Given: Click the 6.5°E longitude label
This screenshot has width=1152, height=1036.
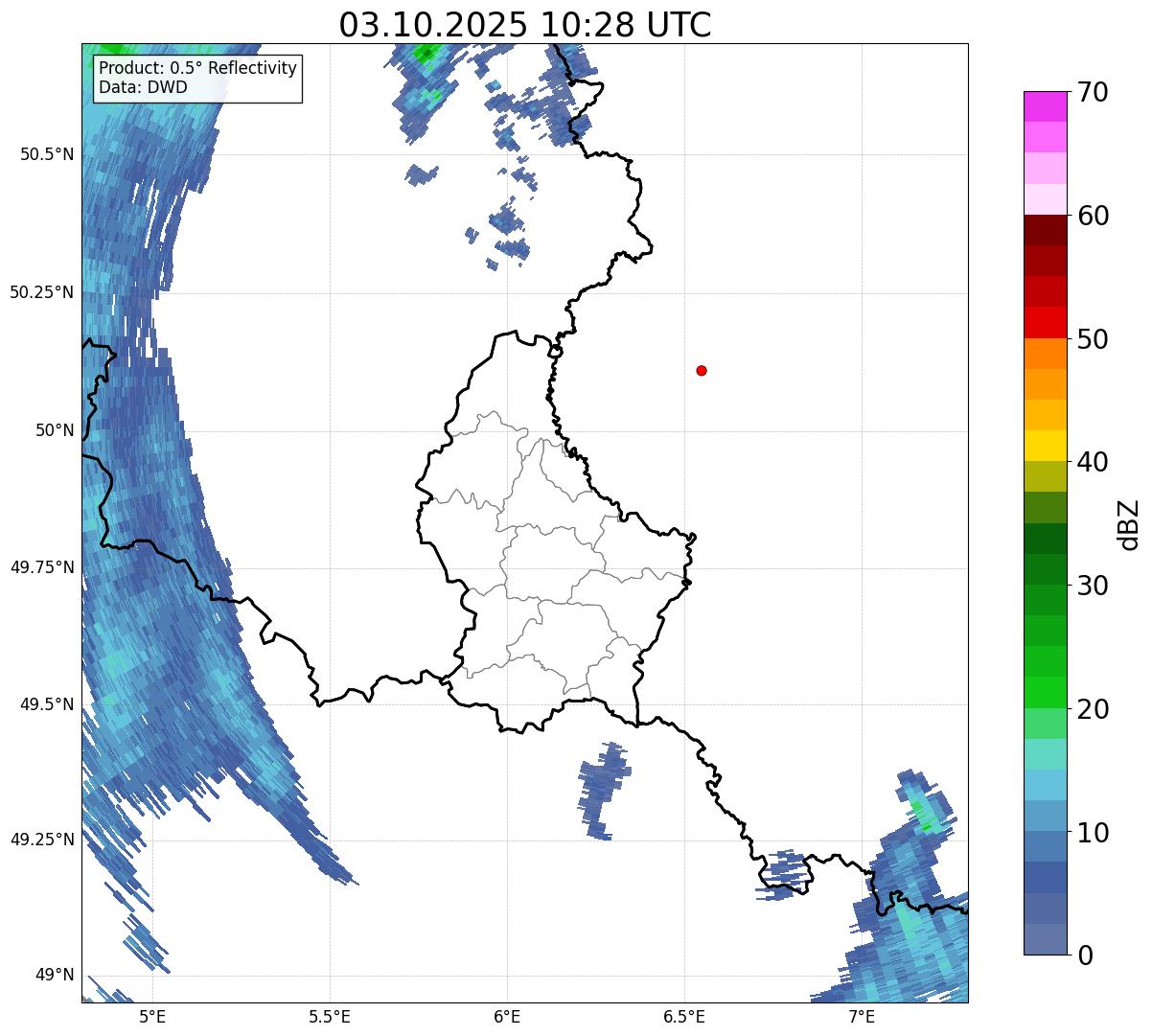Looking at the screenshot, I should [684, 1017].
